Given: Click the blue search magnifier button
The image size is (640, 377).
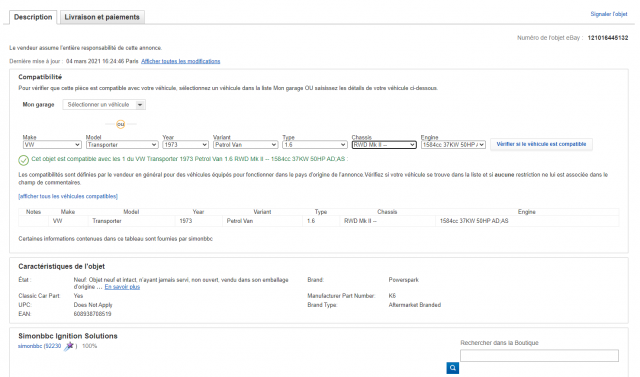Looking at the screenshot, I should click(452, 368).
